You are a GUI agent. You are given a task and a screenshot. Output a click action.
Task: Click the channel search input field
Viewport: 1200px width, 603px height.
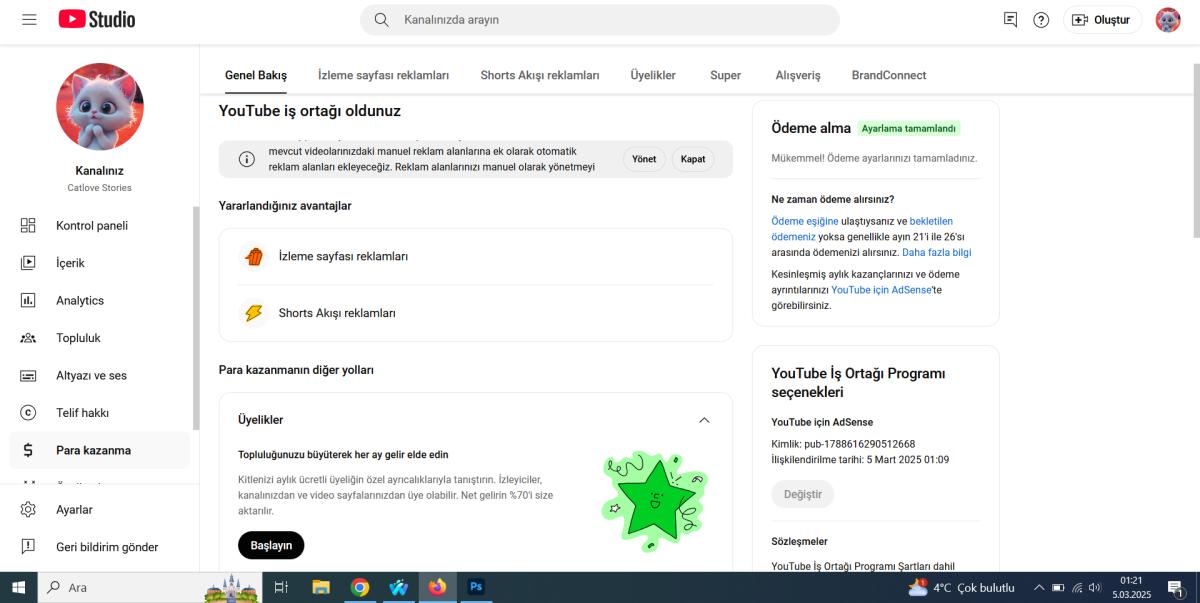(x=600, y=19)
